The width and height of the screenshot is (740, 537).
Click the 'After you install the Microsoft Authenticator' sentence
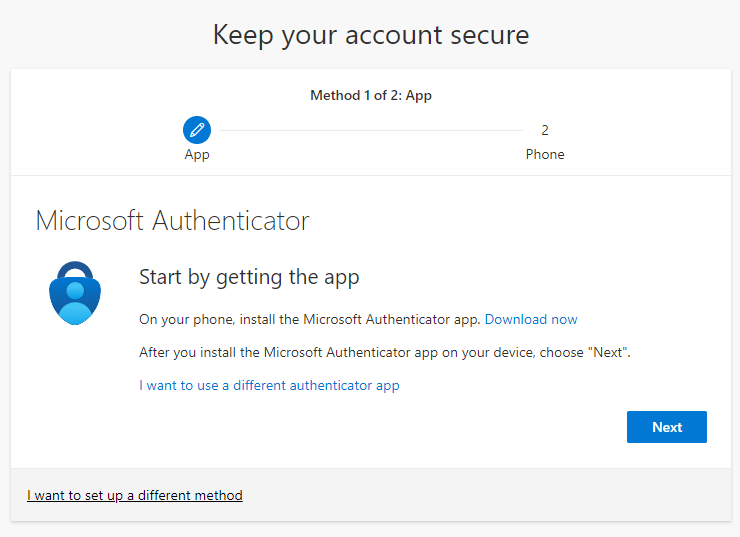click(385, 352)
